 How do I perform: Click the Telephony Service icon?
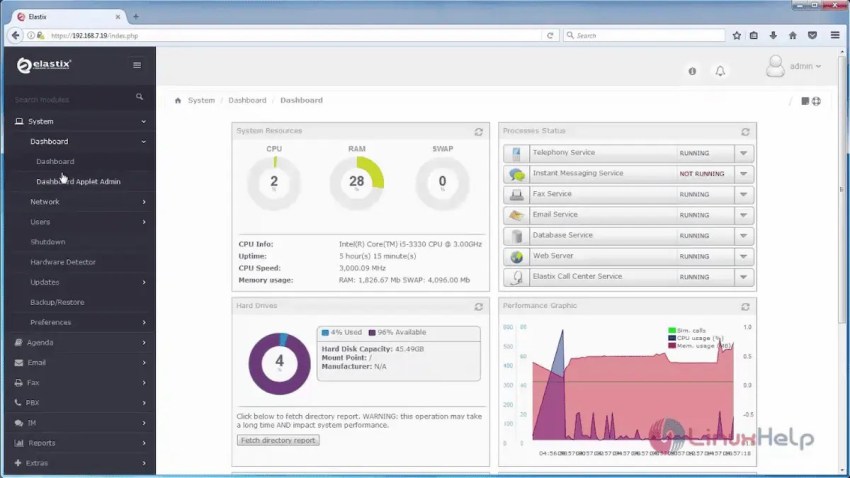click(x=516, y=153)
